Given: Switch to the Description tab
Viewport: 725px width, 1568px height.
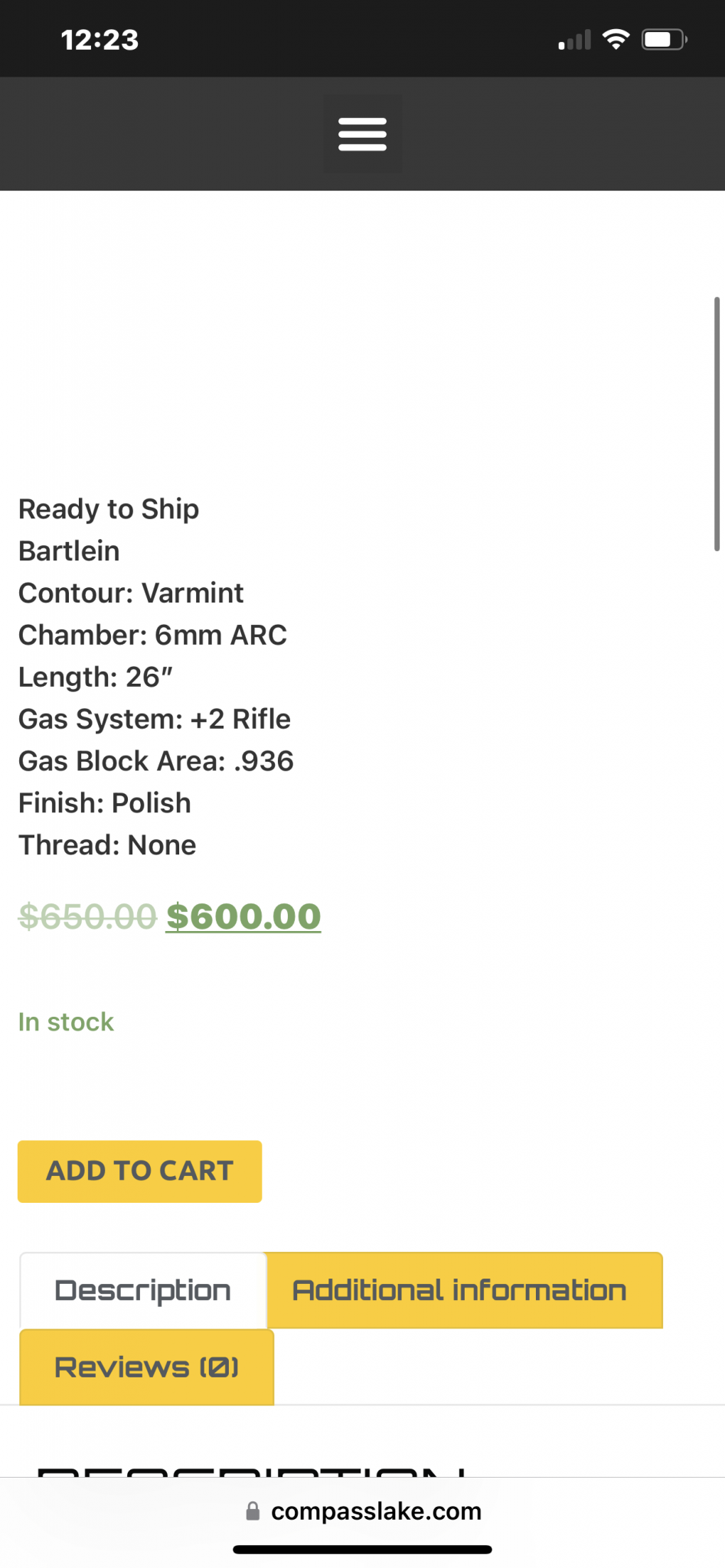Looking at the screenshot, I should (142, 1291).
